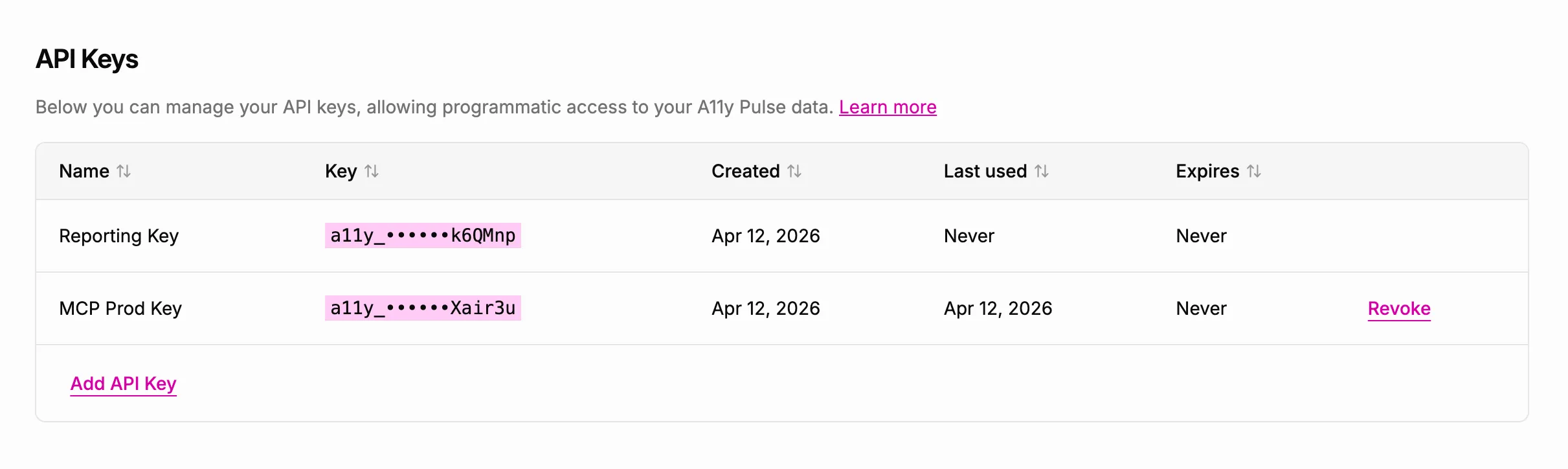Sort the Created column using its sort arrows
Screen dimensions: 1568x469
(795, 171)
